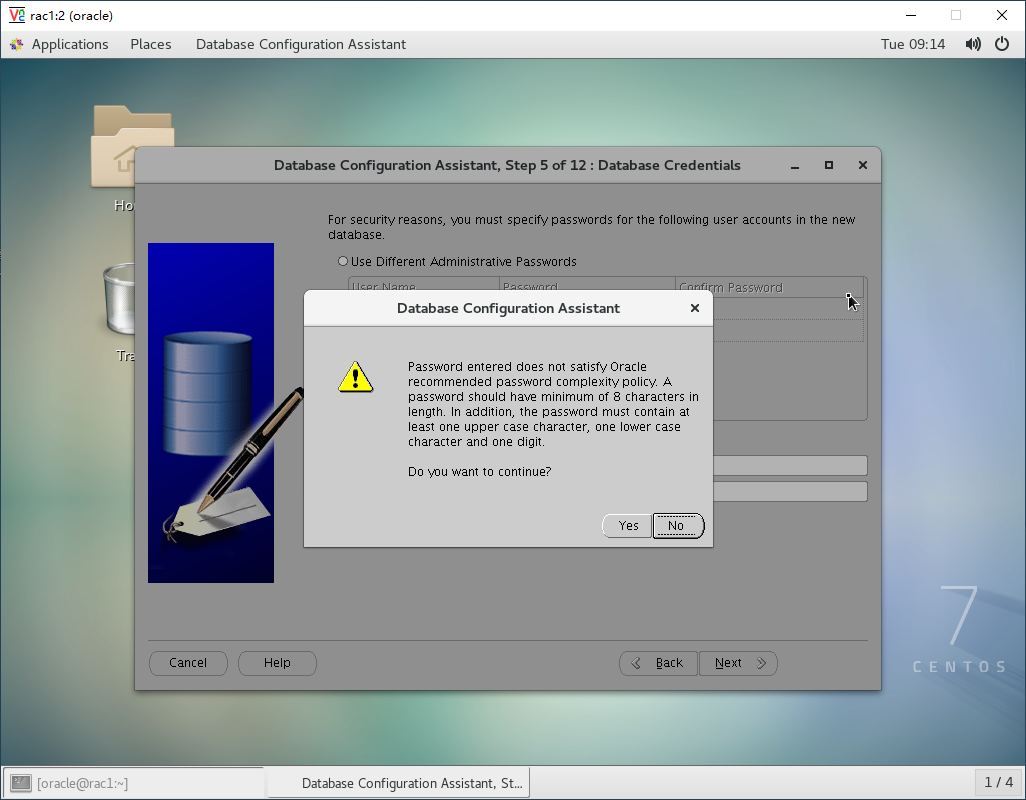
Task: Close the password warning dialog with X
Action: [695, 308]
